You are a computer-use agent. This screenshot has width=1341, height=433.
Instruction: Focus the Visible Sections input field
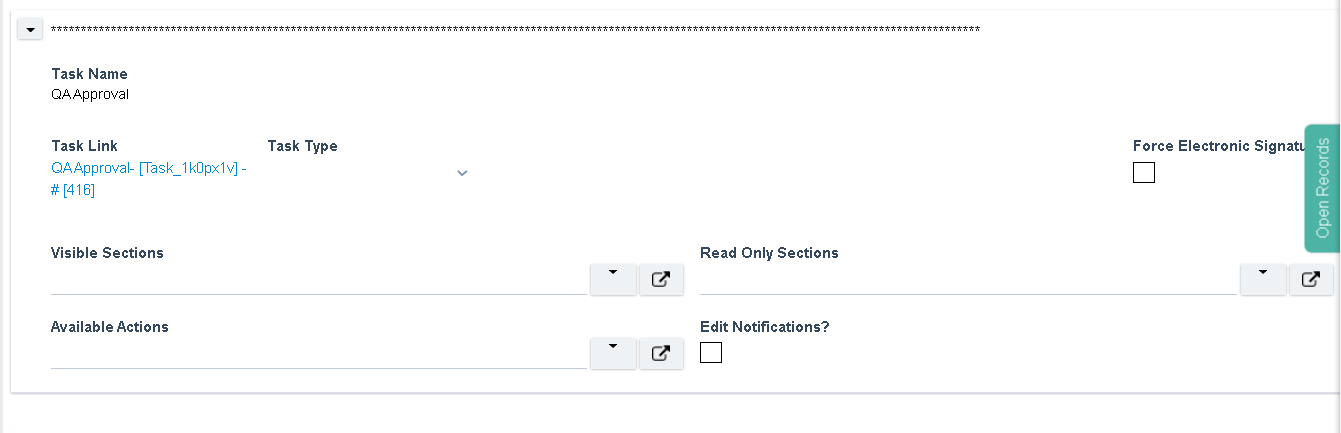[319, 281]
